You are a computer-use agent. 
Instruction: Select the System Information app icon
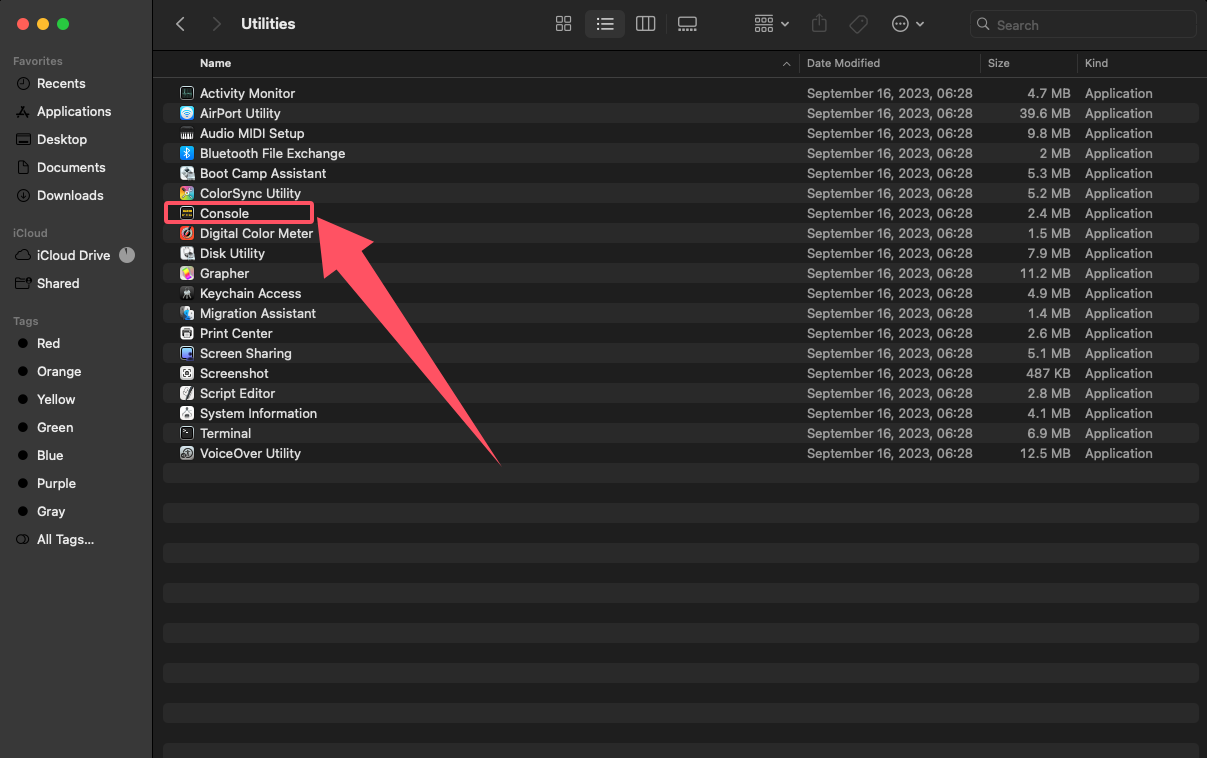tap(187, 413)
